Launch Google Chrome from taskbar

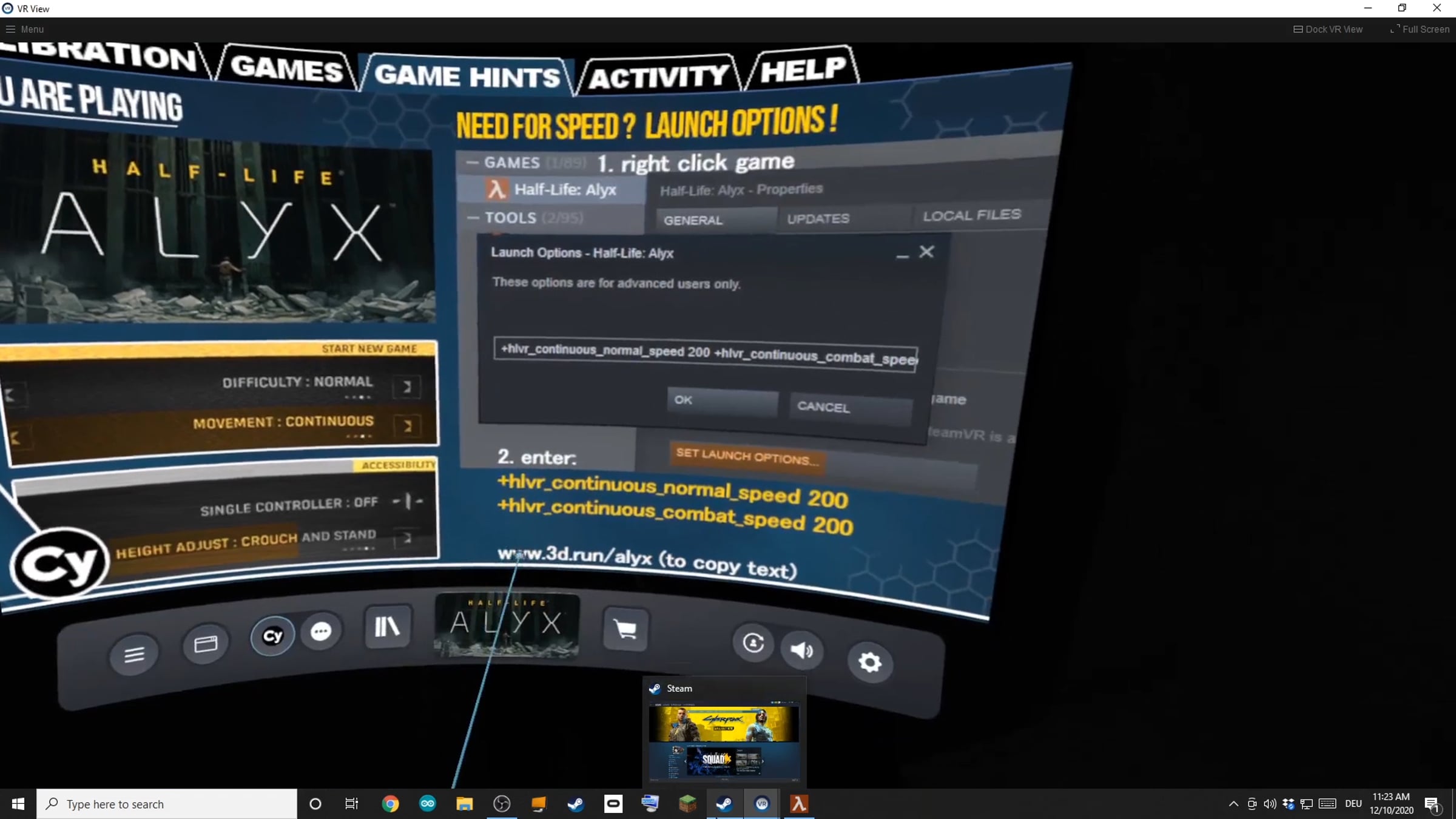[391, 804]
